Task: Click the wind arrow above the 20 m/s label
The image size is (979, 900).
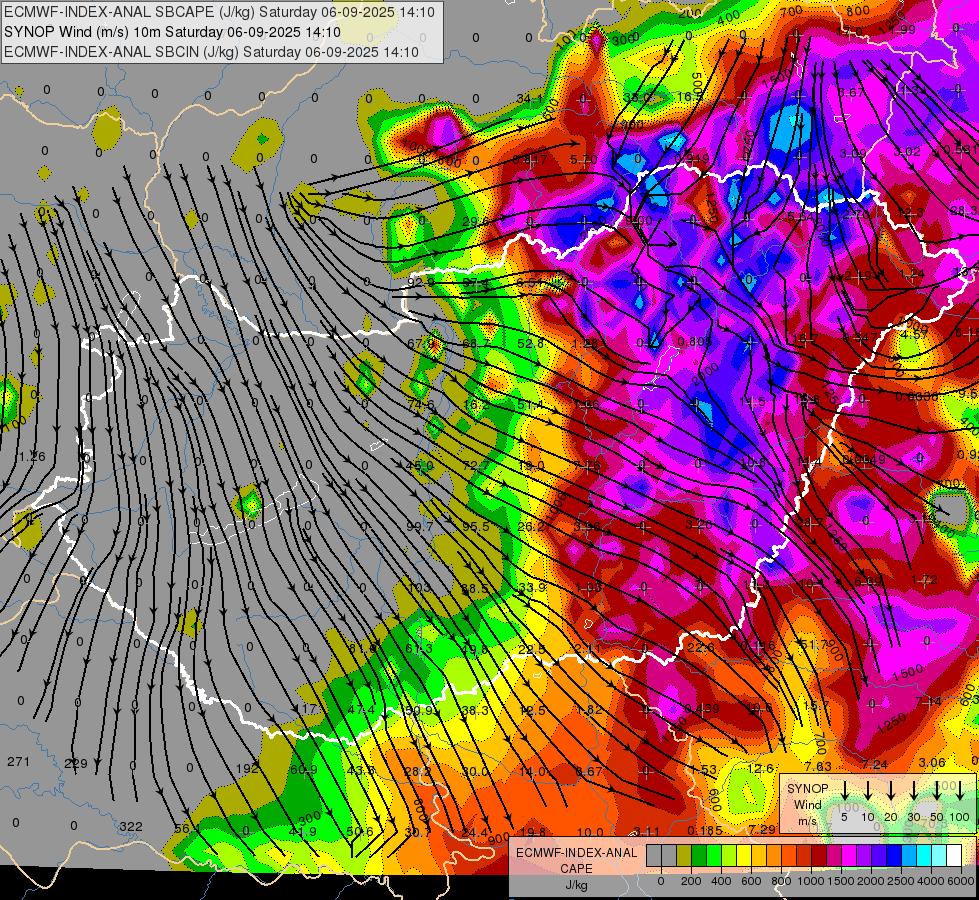Action: 890,790
